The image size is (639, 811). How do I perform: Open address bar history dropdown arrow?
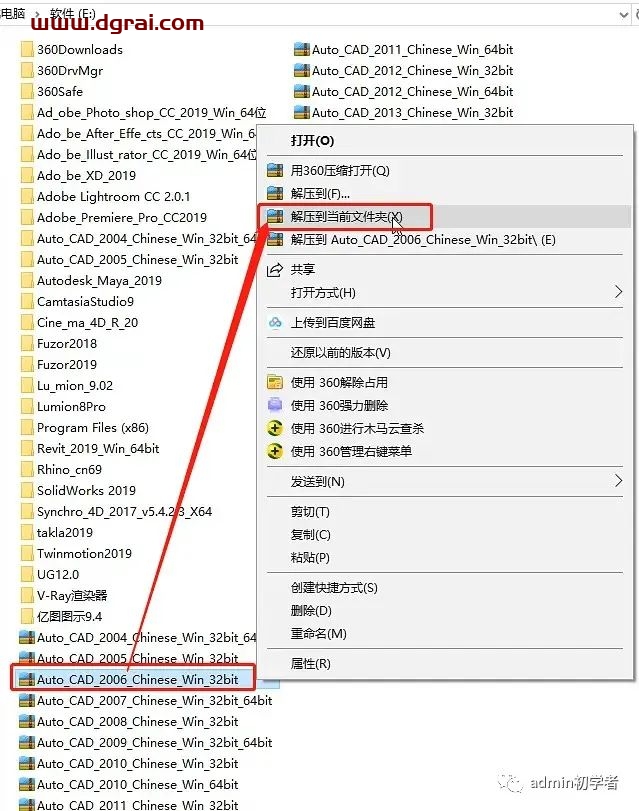(624, 16)
